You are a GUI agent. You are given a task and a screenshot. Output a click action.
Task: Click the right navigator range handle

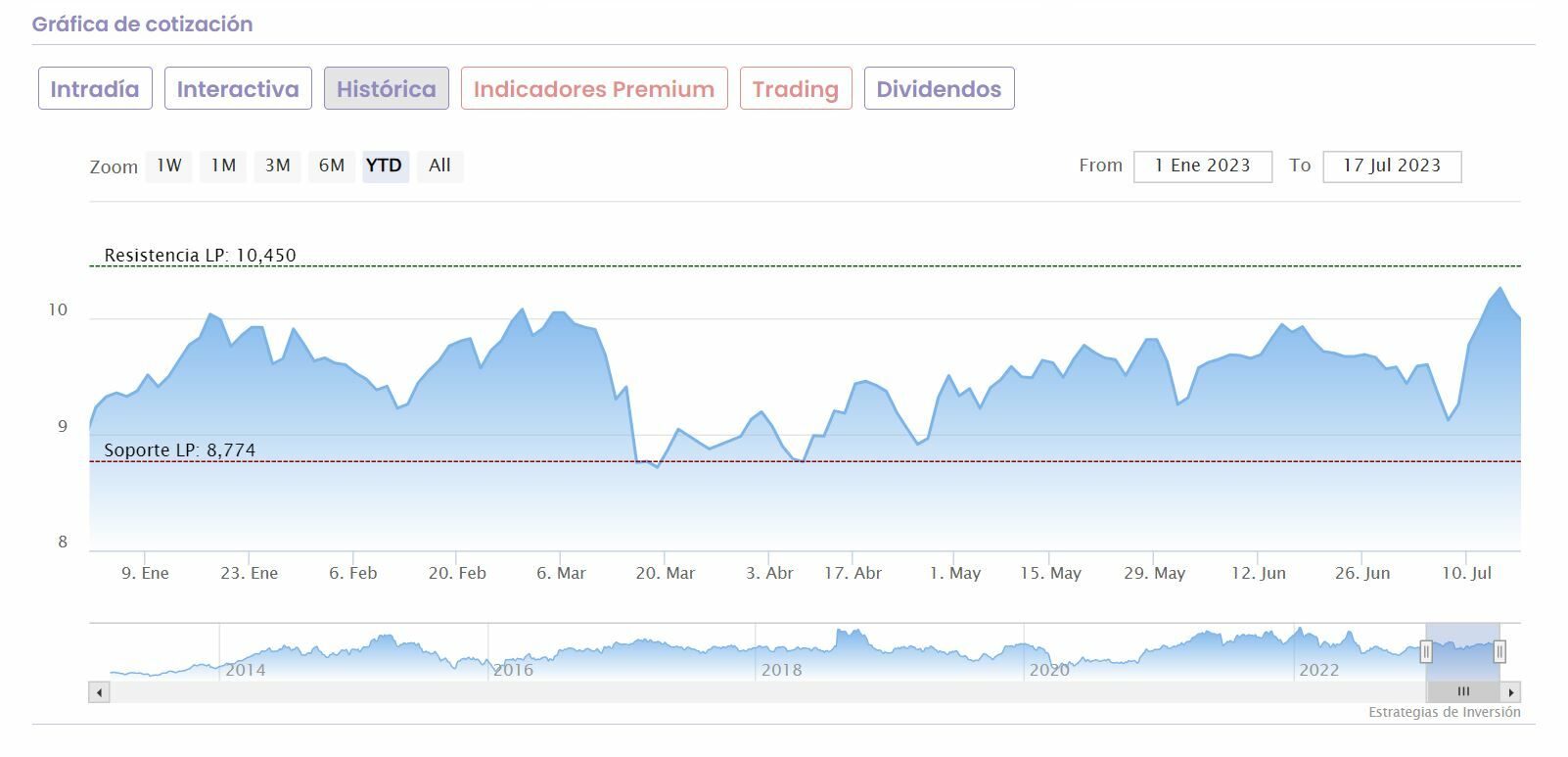click(1499, 651)
